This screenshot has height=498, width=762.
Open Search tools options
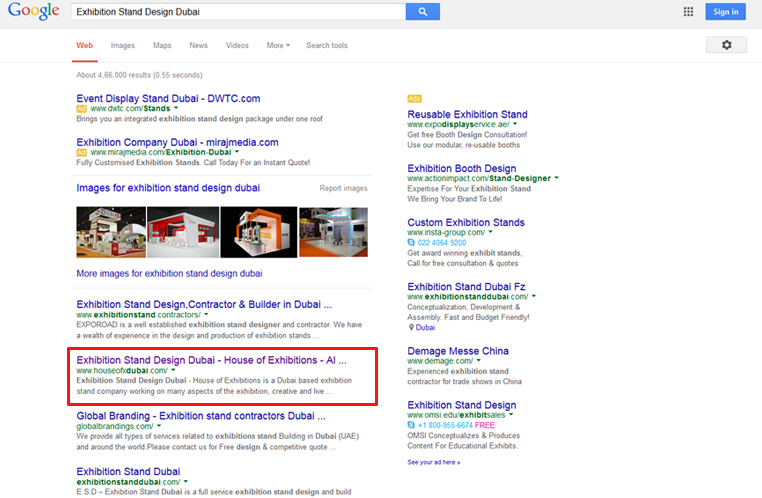[326, 45]
